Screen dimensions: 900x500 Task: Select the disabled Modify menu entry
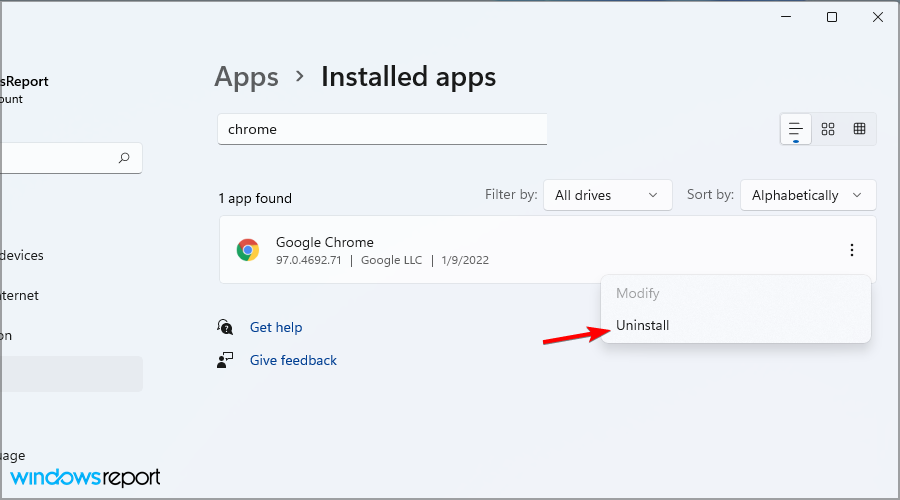pos(638,293)
